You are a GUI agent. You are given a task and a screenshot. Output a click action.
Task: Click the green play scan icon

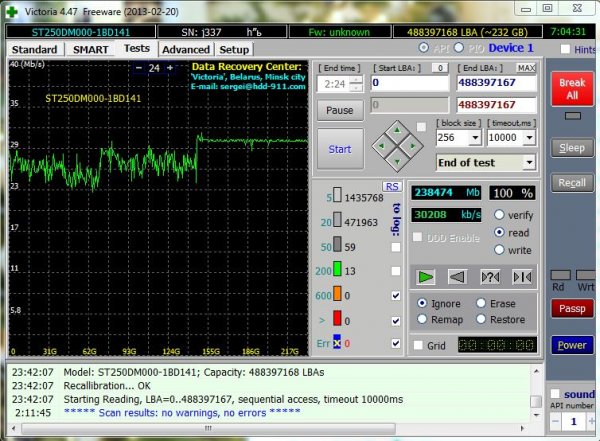pos(426,277)
